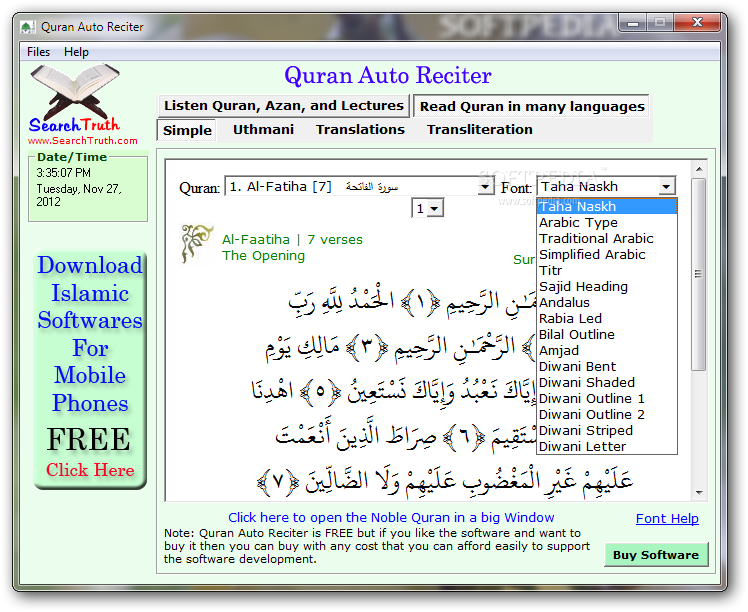This screenshot has width=748, height=612.
Task: Open the Files menu
Action: click(x=38, y=52)
